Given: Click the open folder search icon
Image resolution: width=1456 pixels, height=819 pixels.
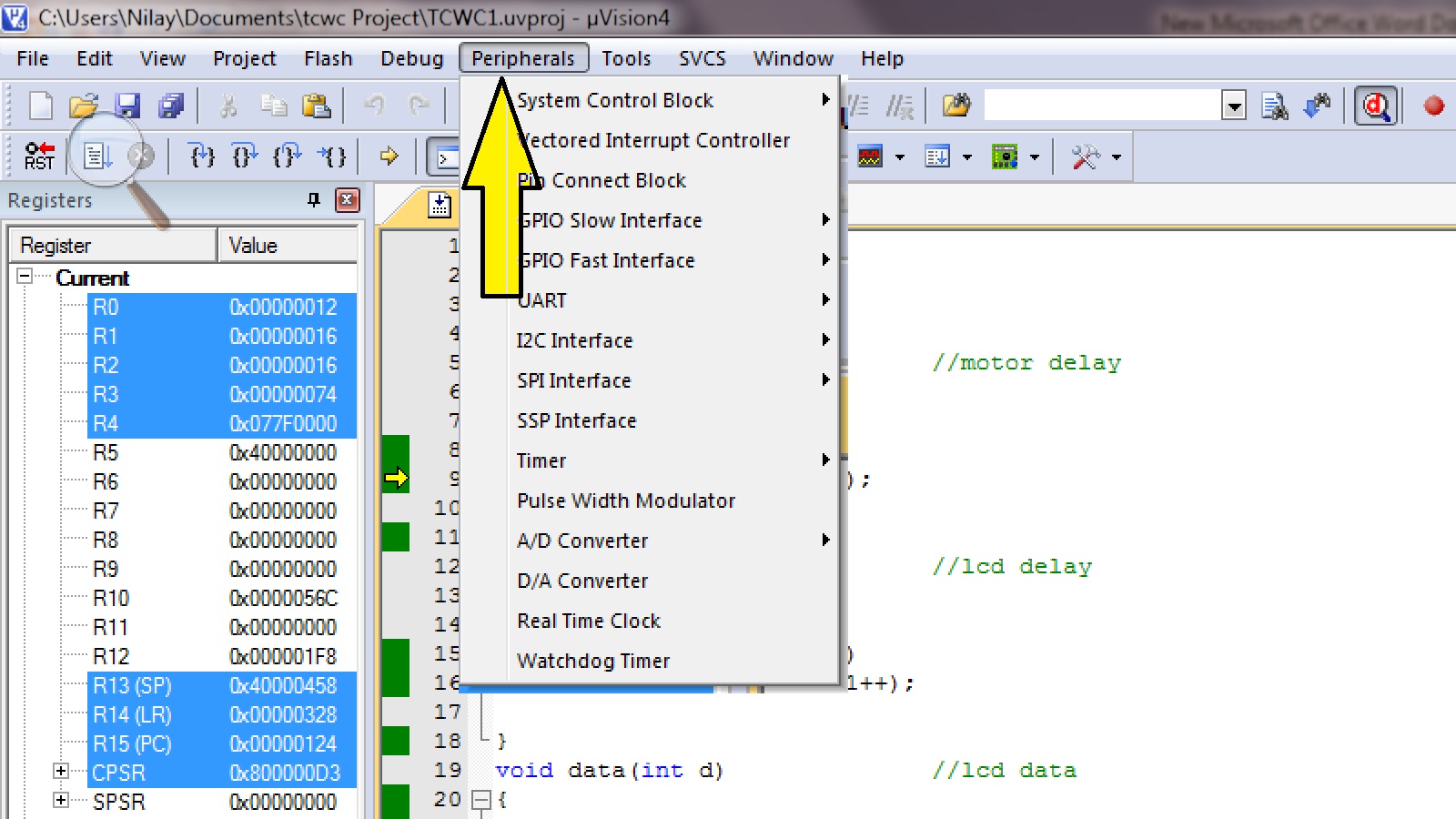Looking at the screenshot, I should point(956,106).
